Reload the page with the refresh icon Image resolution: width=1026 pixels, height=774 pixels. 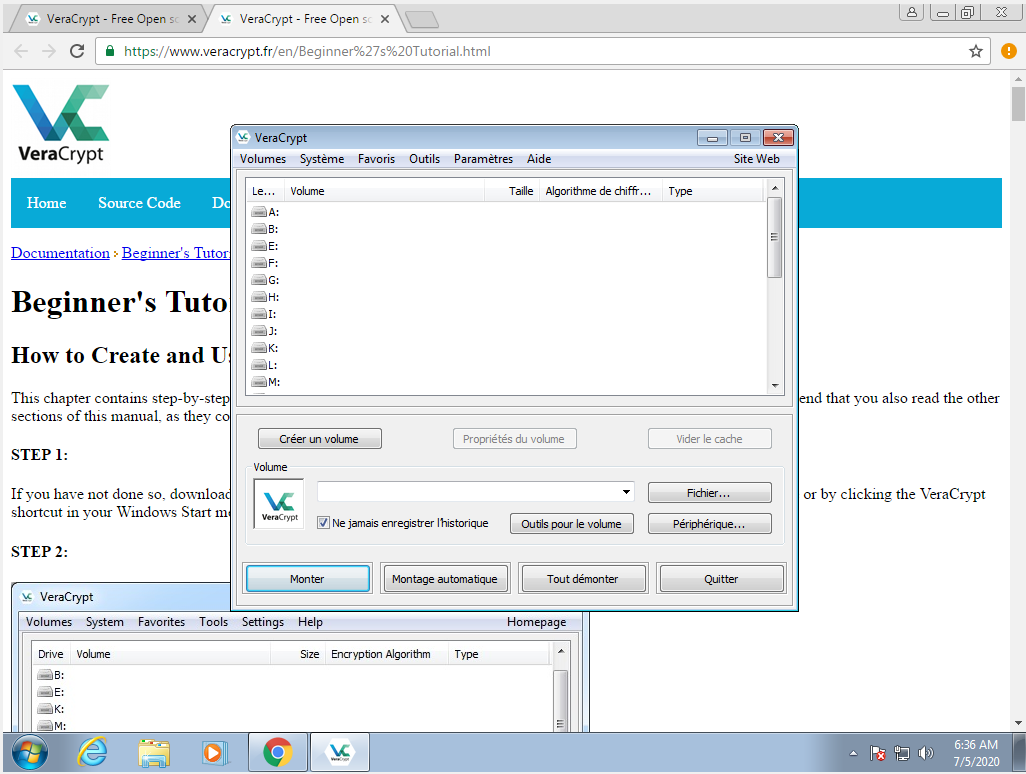[77, 51]
